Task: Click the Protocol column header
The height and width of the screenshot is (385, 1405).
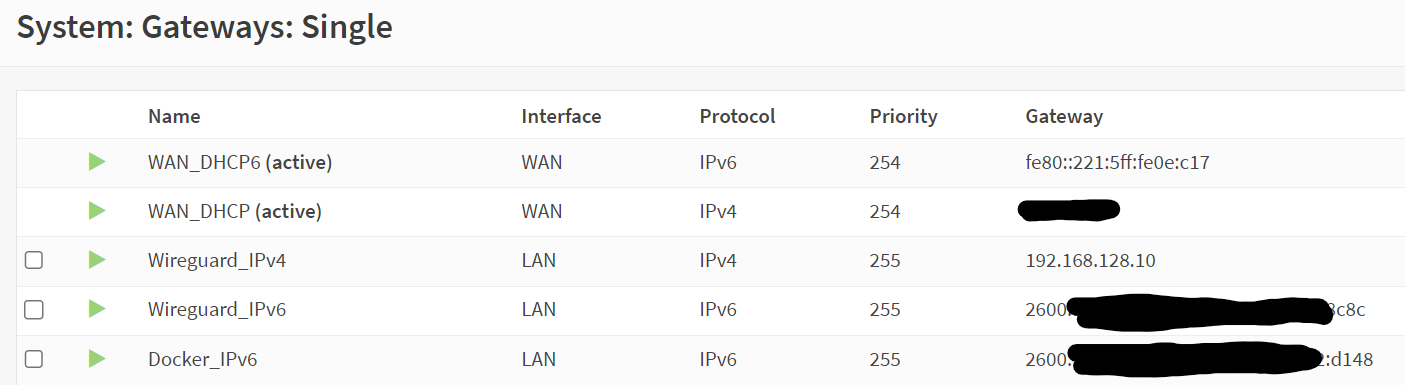Action: [x=737, y=116]
